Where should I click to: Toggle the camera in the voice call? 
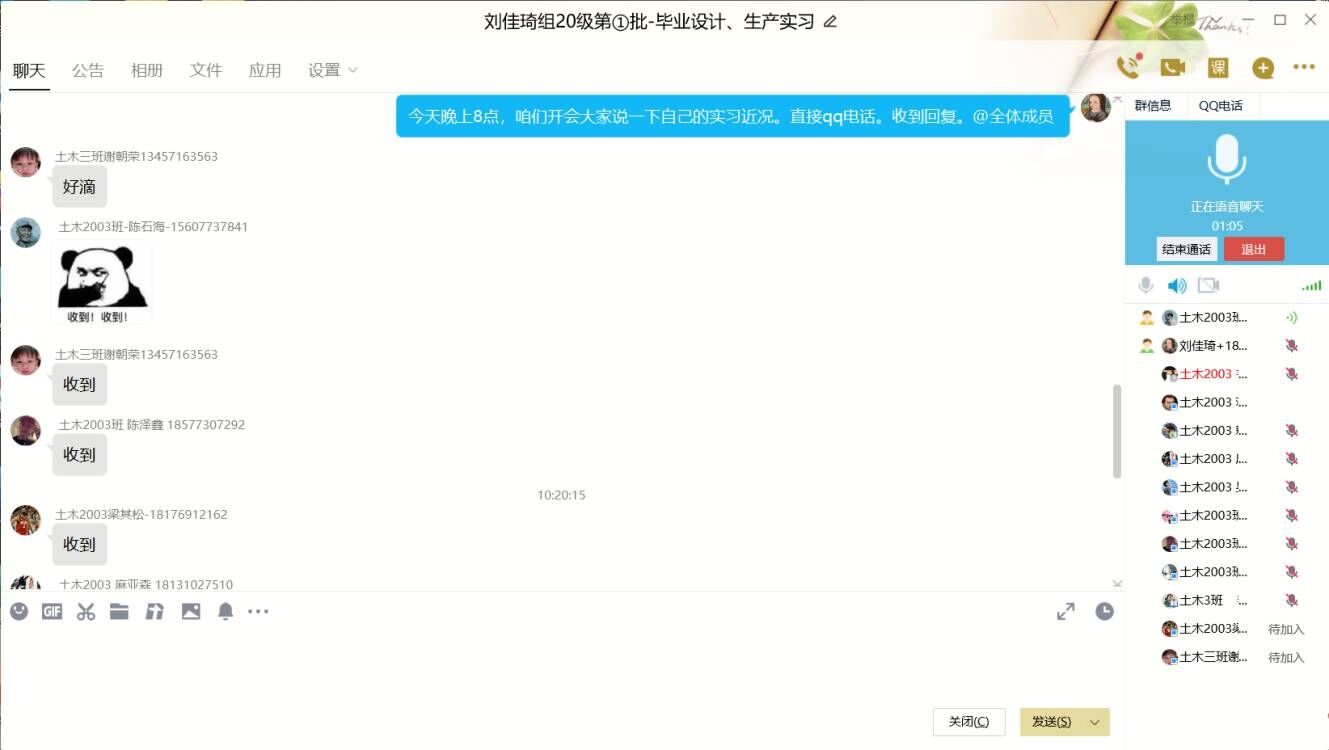pos(1208,286)
